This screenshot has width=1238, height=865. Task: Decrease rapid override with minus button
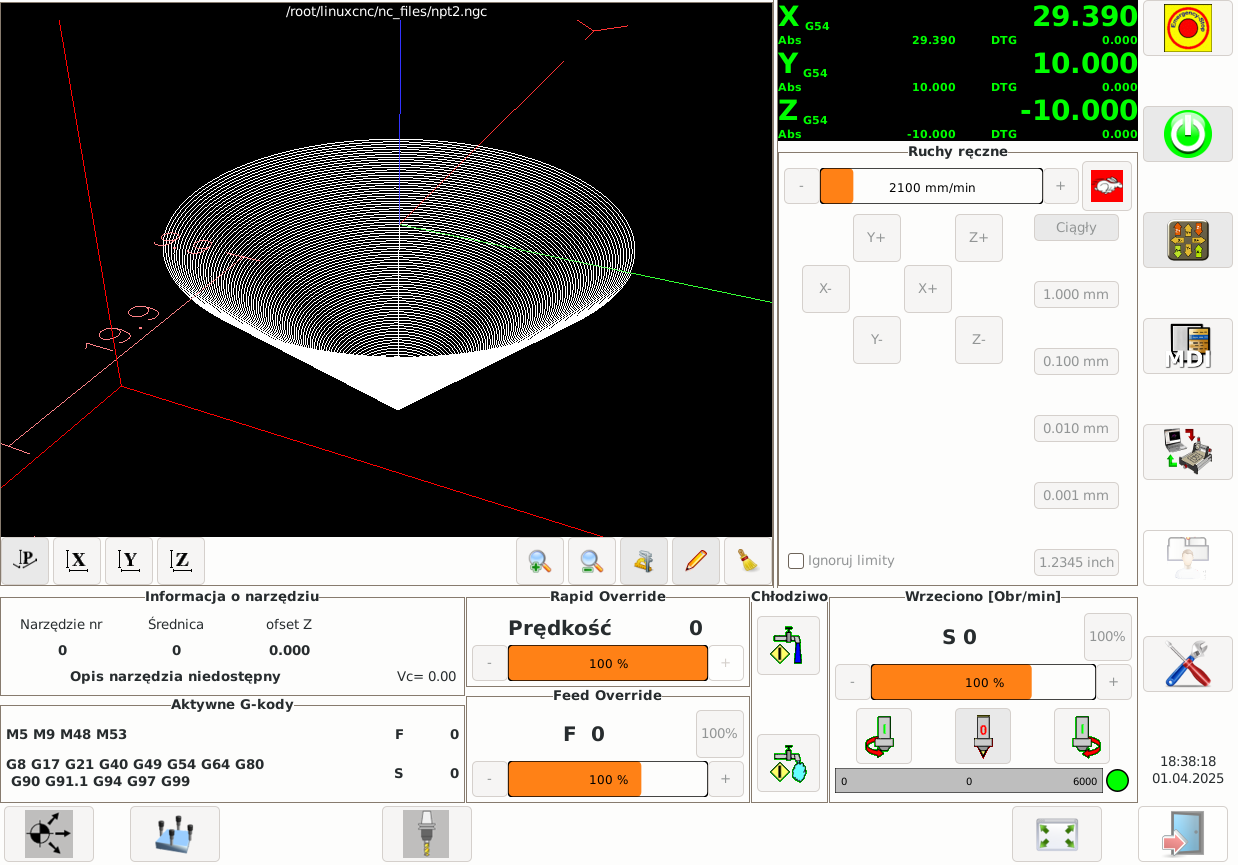[489, 663]
